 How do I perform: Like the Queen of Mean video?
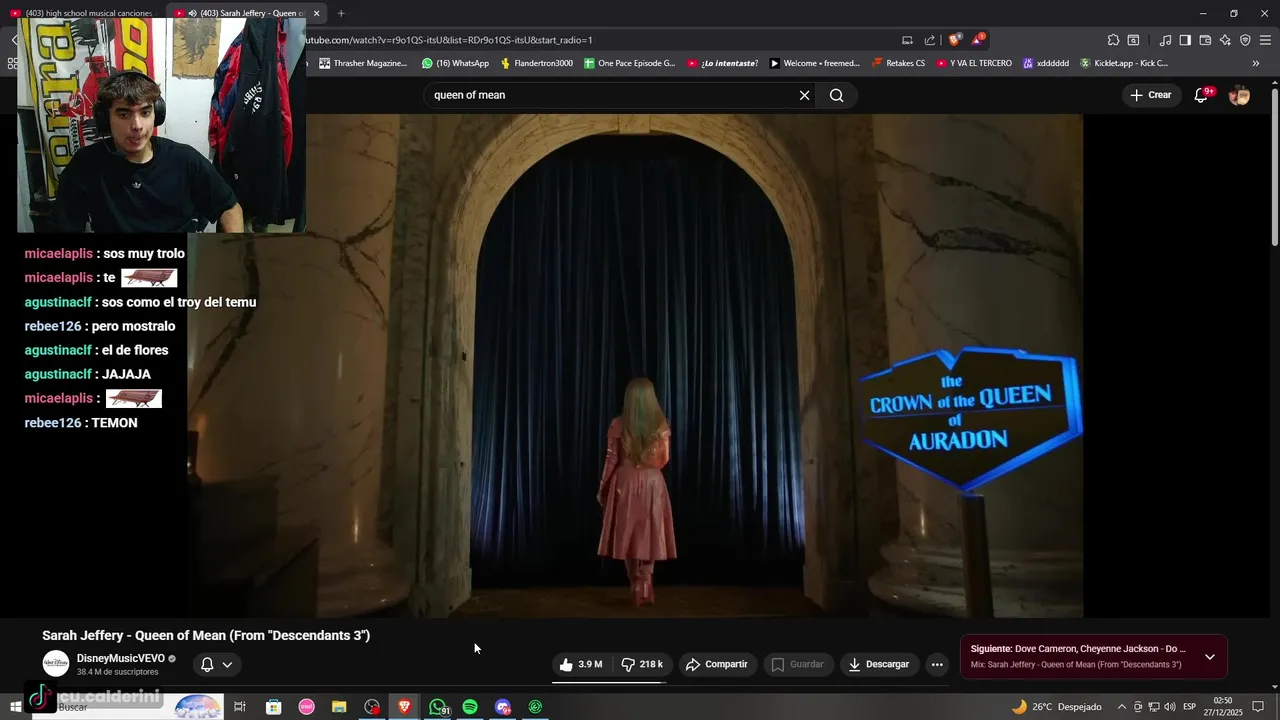(x=581, y=664)
